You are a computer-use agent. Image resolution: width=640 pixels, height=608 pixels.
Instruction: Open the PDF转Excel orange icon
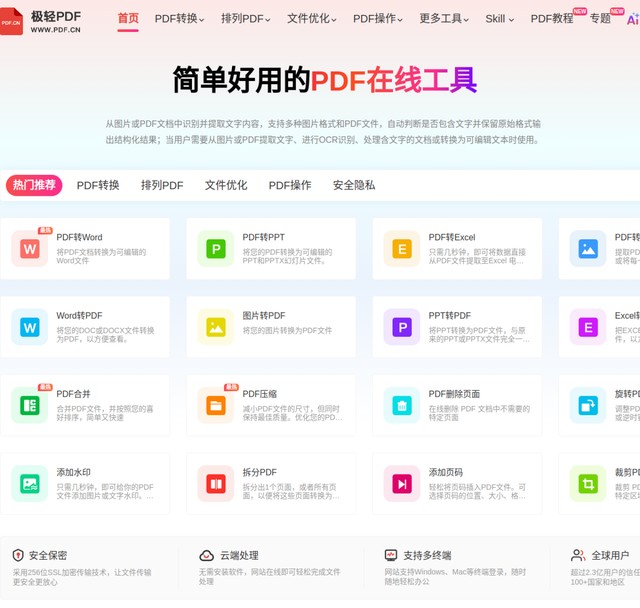[x=402, y=249]
